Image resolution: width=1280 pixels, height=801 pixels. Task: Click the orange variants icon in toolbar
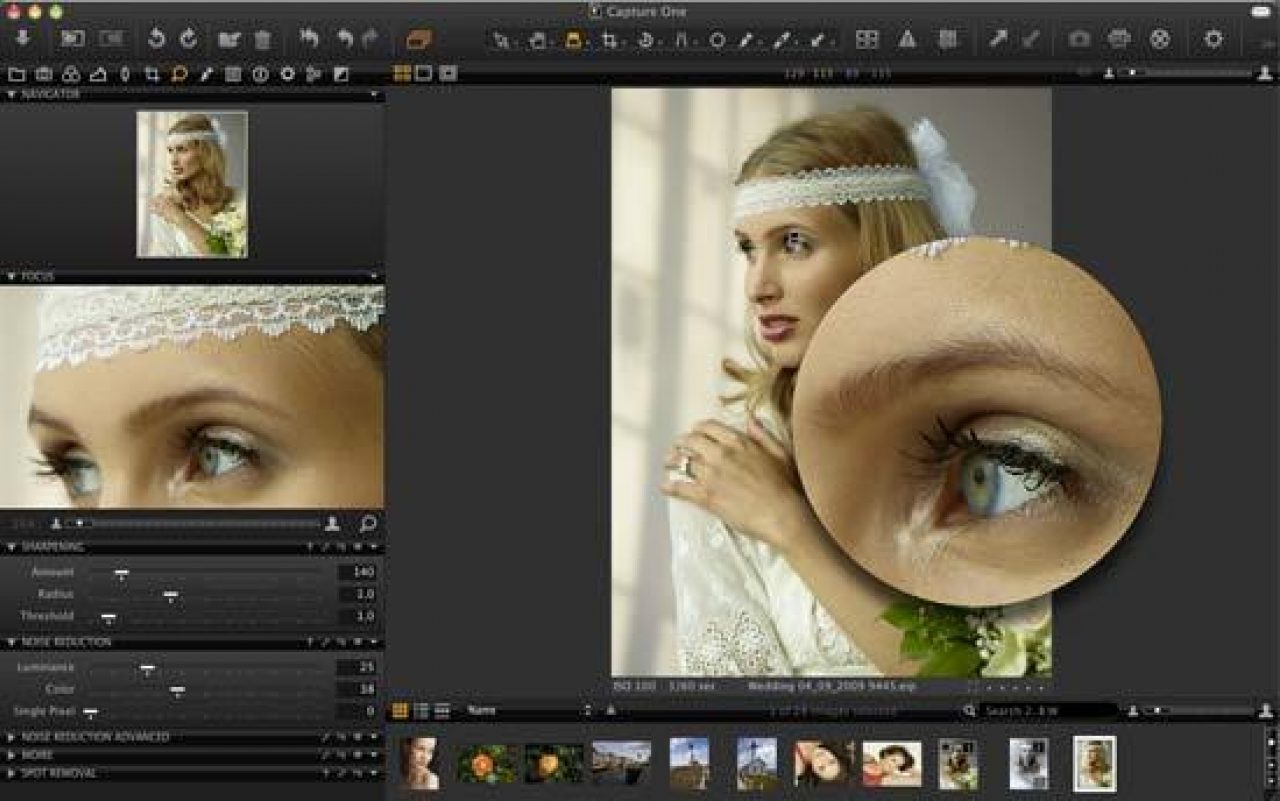tap(418, 40)
